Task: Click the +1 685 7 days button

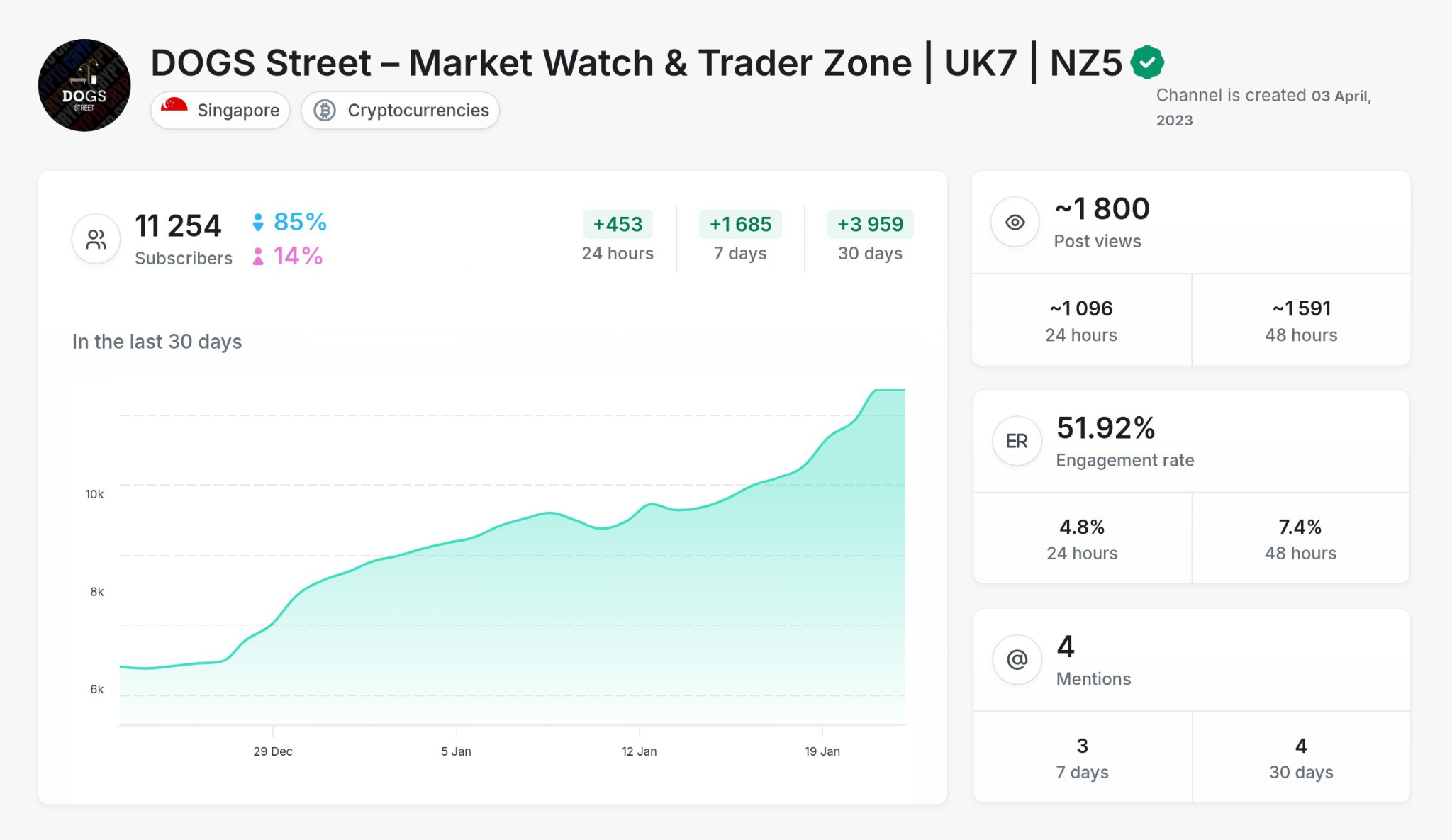Action: [740, 224]
